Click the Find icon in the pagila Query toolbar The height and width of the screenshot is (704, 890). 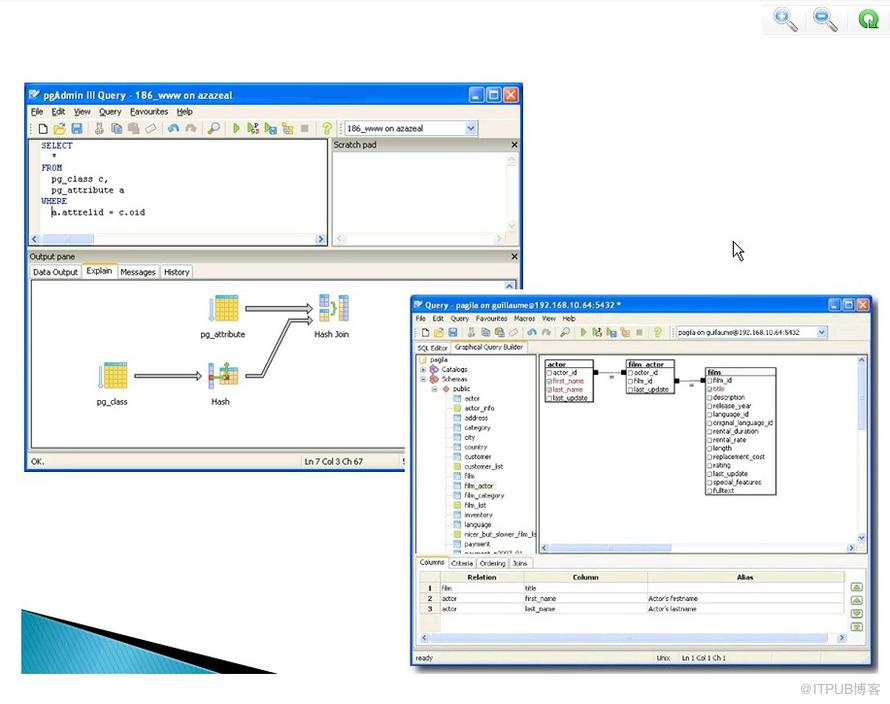coord(565,332)
